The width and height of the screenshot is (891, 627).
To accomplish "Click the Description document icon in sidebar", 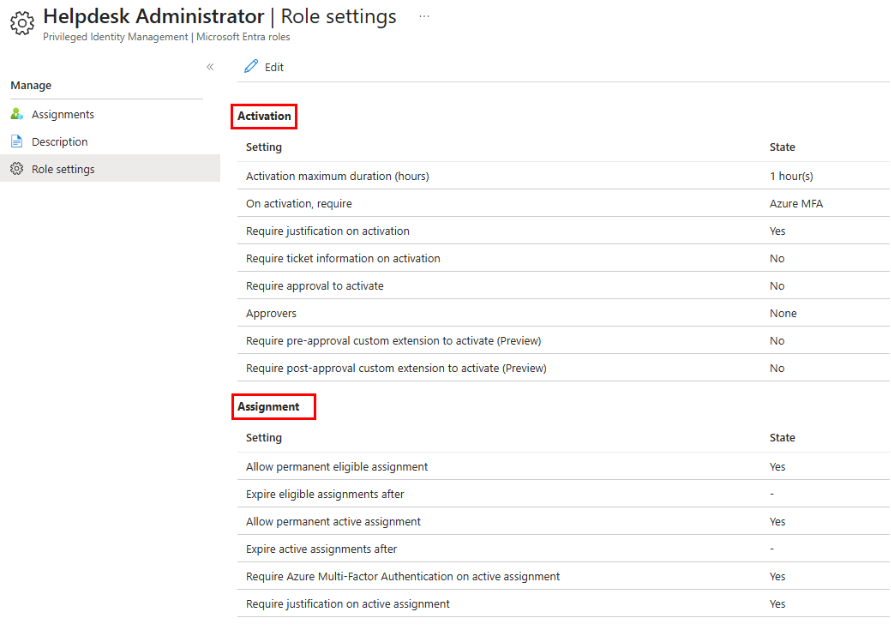I will [x=16, y=142].
